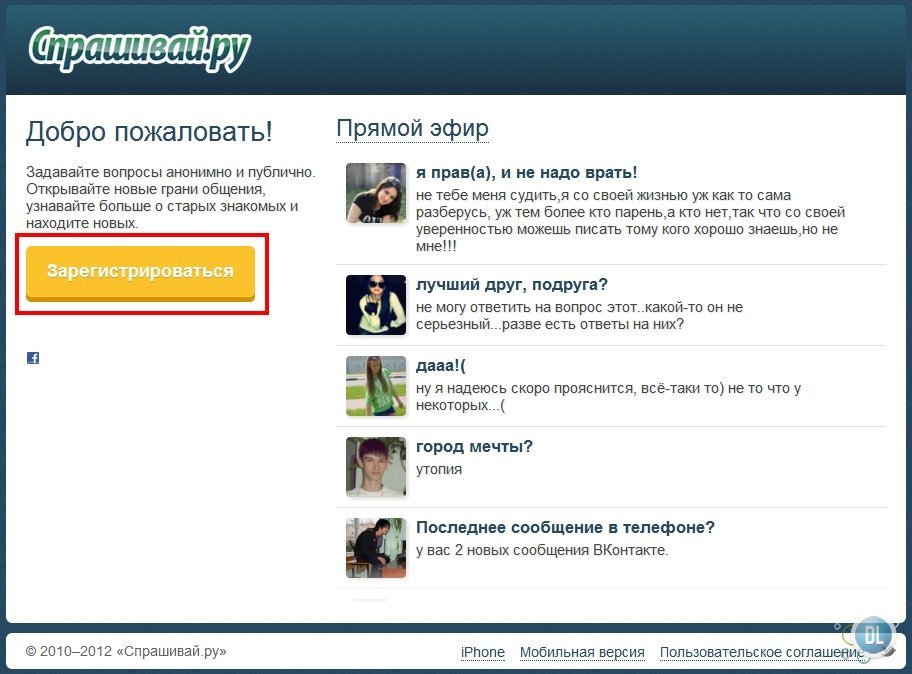
Task: Open question 'я прав(а), и не надо врать!'
Action: [x=526, y=173]
